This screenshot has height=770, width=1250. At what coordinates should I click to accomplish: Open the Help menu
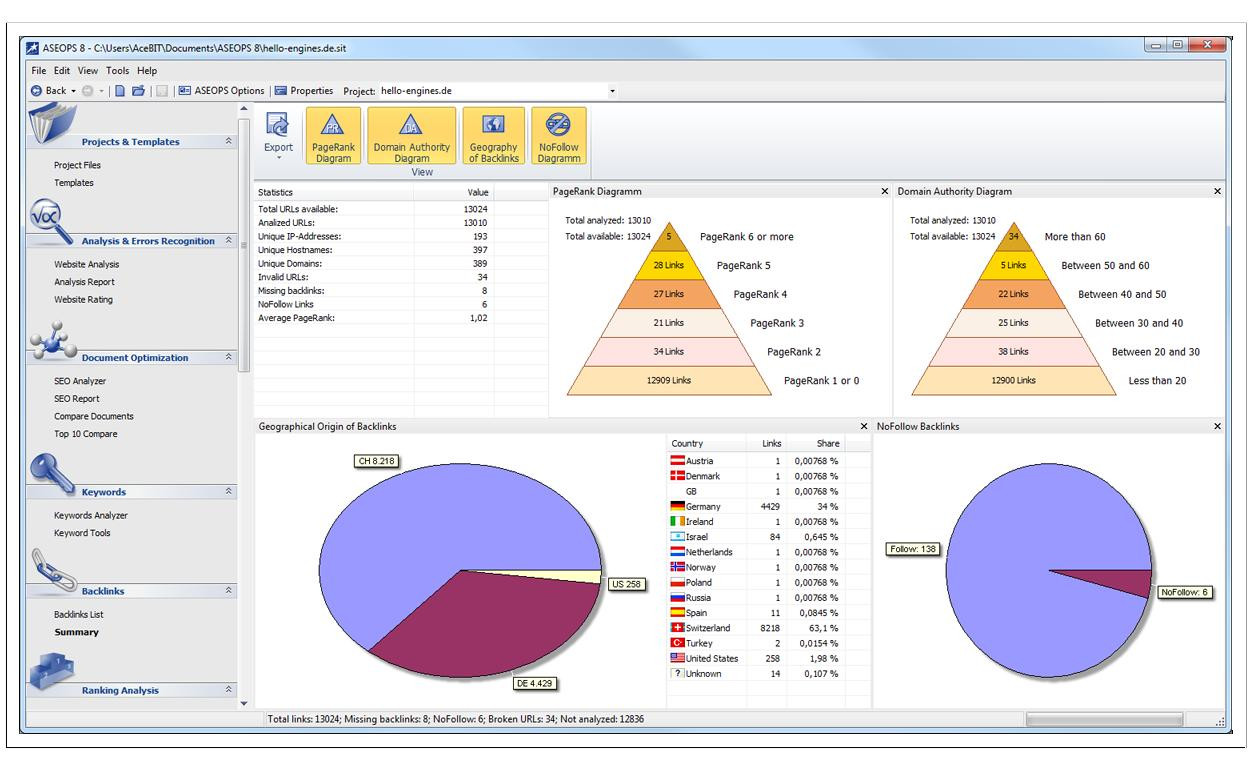pos(147,71)
